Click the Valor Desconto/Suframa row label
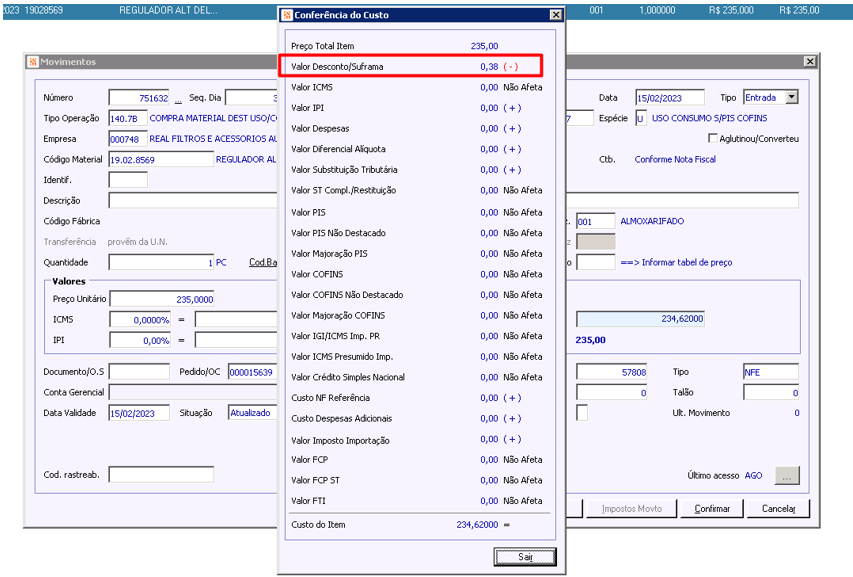This screenshot has width=853, height=577. tap(337, 66)
